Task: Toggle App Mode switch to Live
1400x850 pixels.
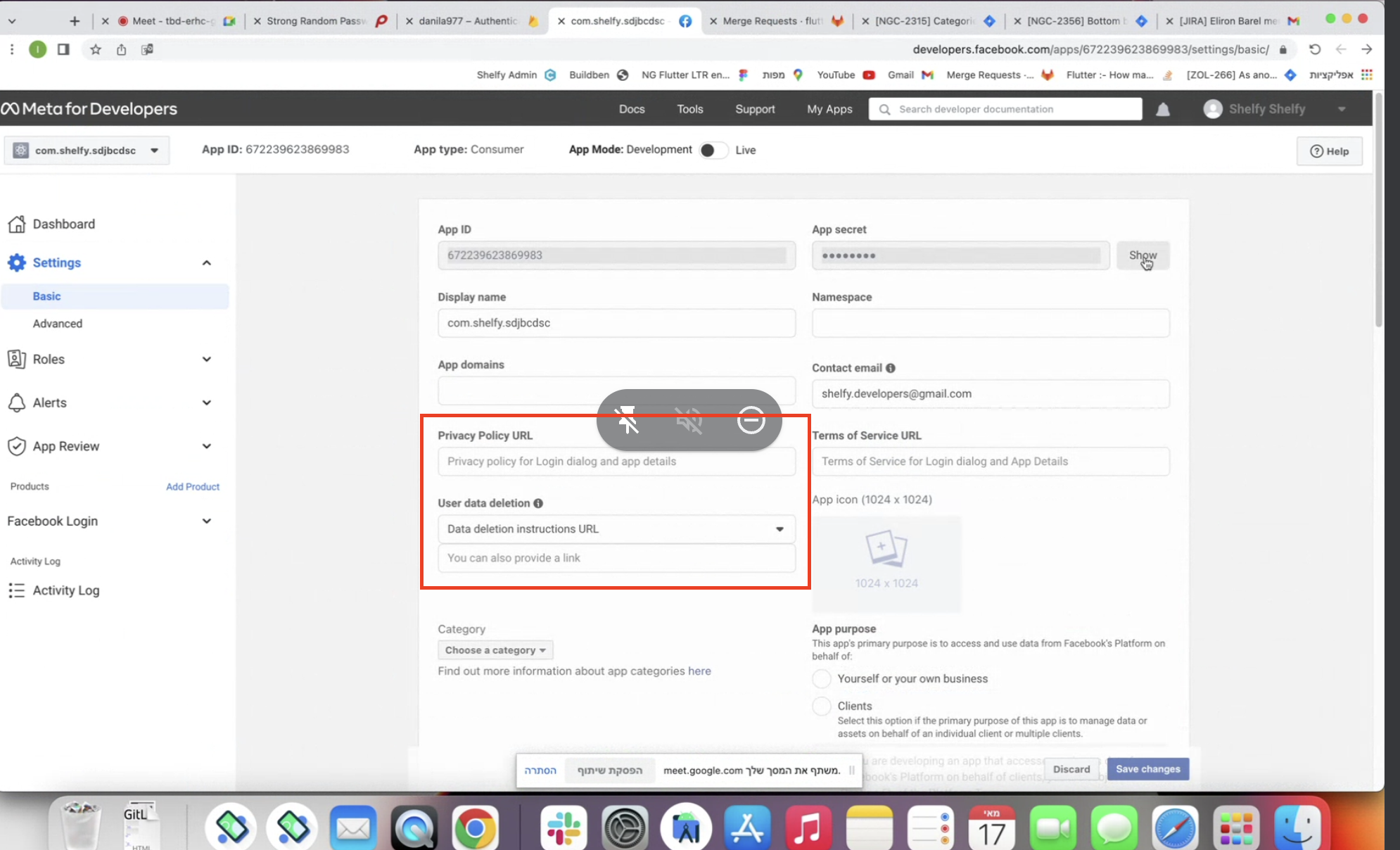Action: pos(713,150)
